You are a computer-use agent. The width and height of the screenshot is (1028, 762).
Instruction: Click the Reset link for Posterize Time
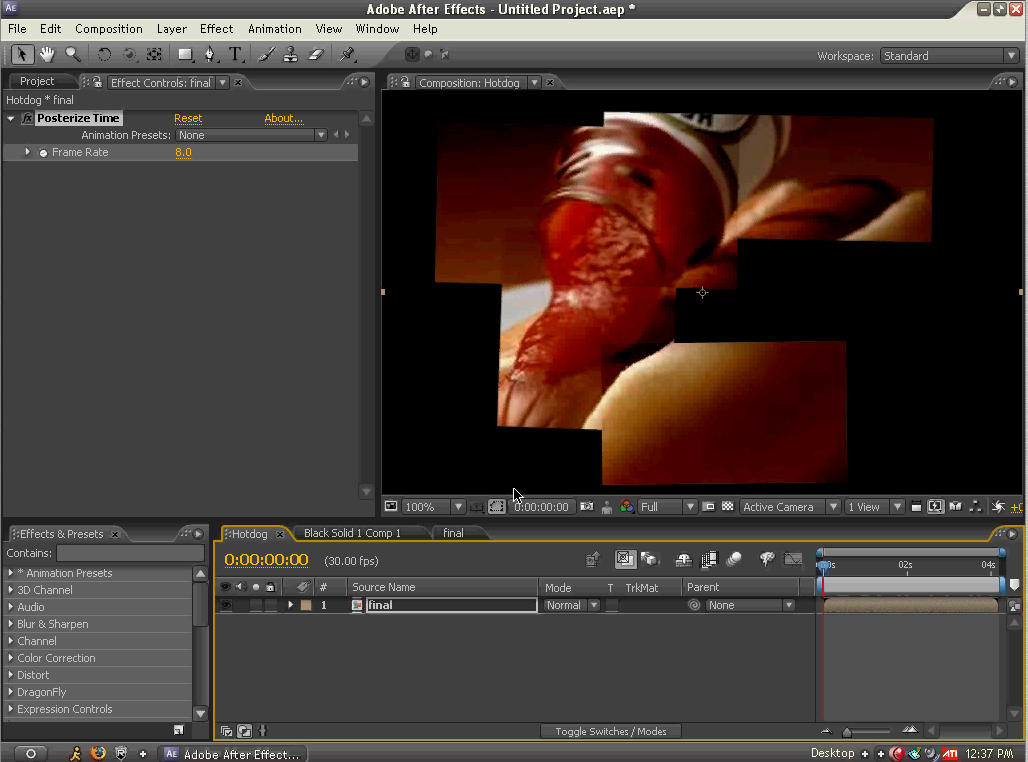tap(188, 118)
